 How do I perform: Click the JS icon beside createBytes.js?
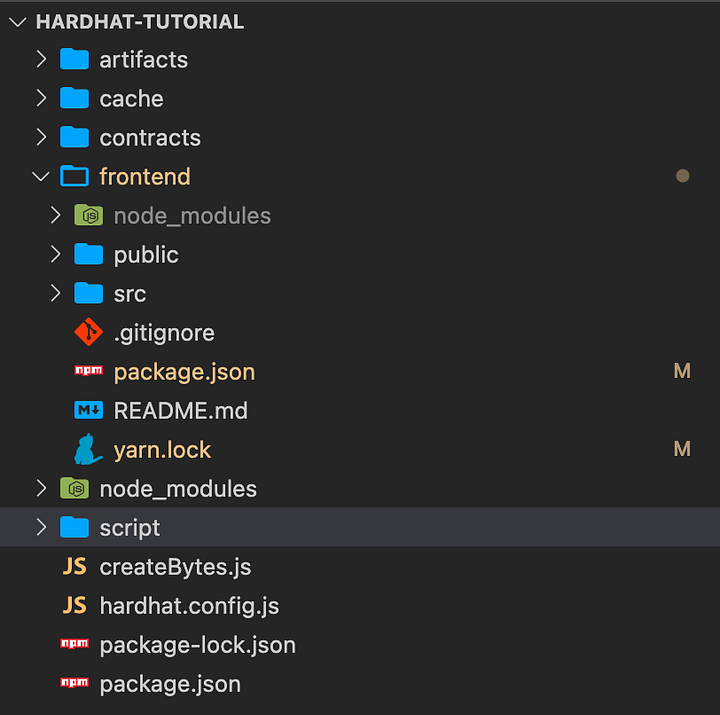(x=74, y=567)
